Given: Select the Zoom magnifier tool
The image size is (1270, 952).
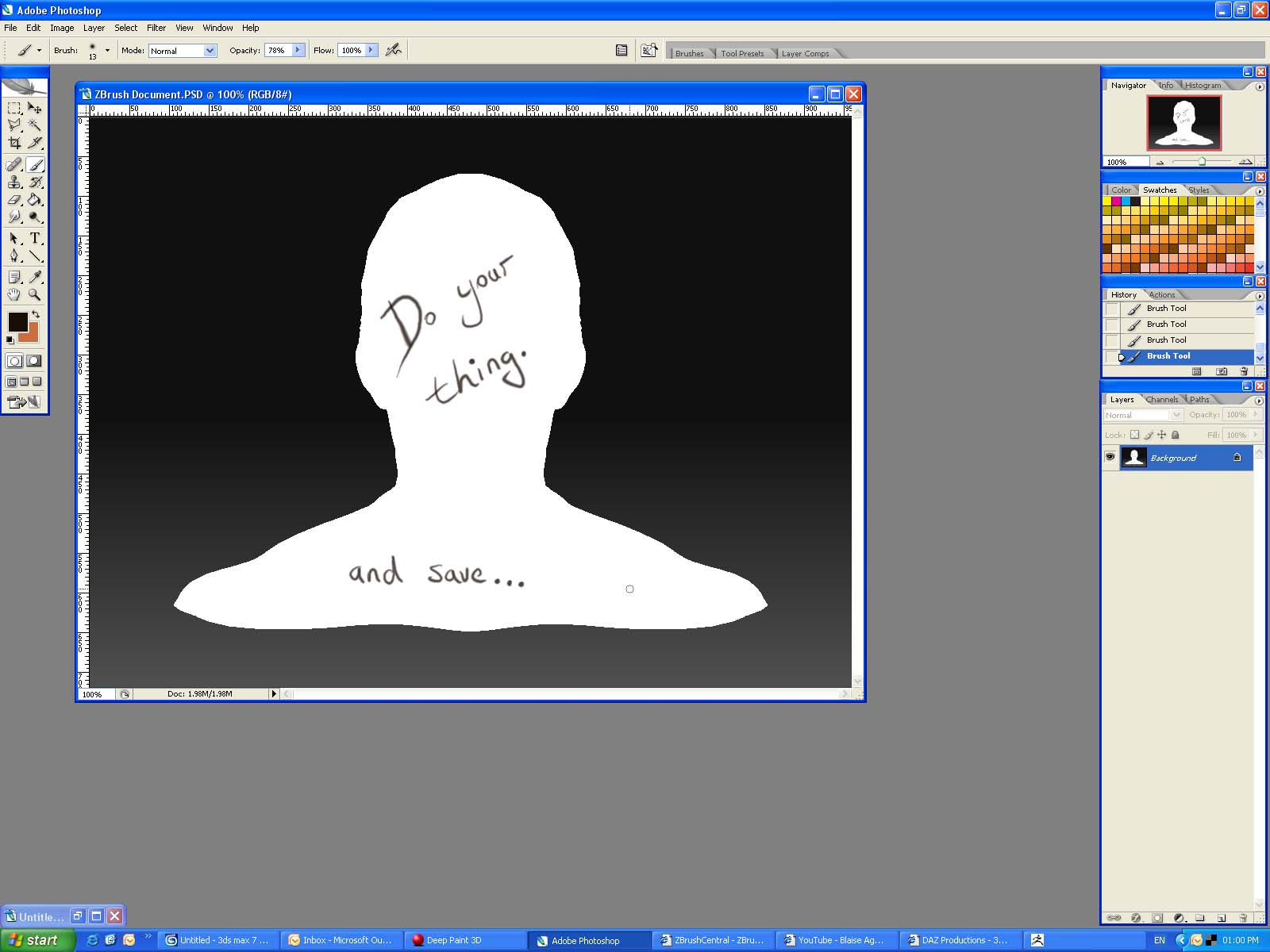Looking at the screenshot, I should (35, 294).
